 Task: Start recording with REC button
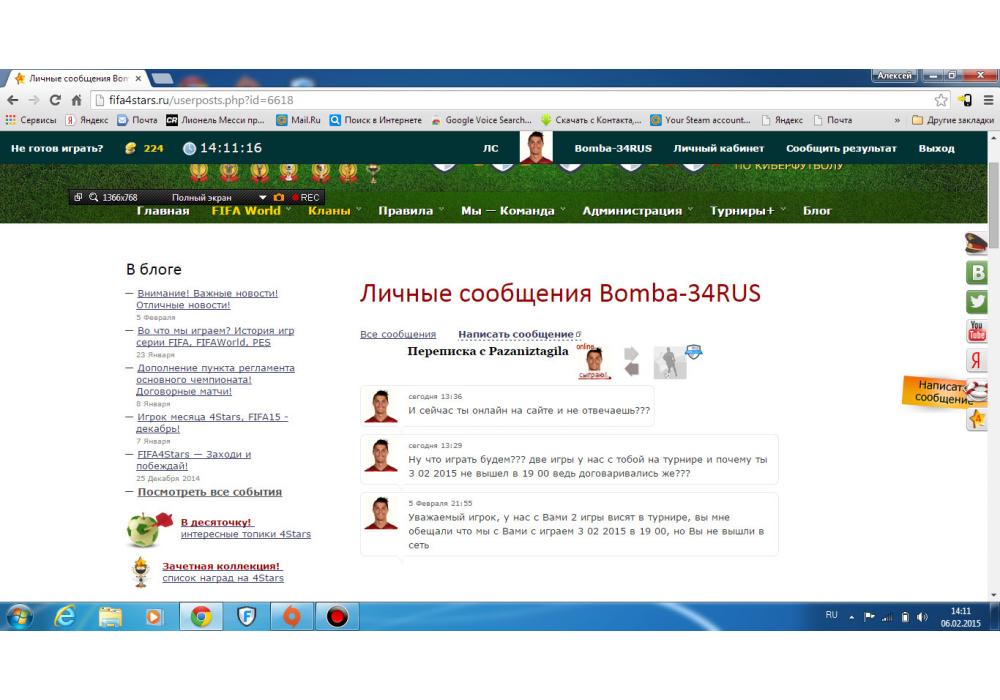[305, 198]
